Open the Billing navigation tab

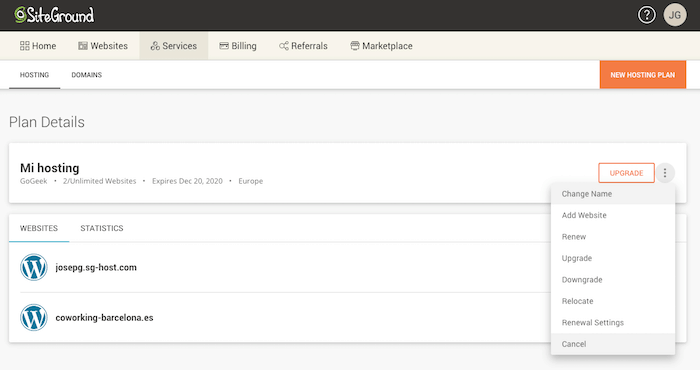(238, 46)
